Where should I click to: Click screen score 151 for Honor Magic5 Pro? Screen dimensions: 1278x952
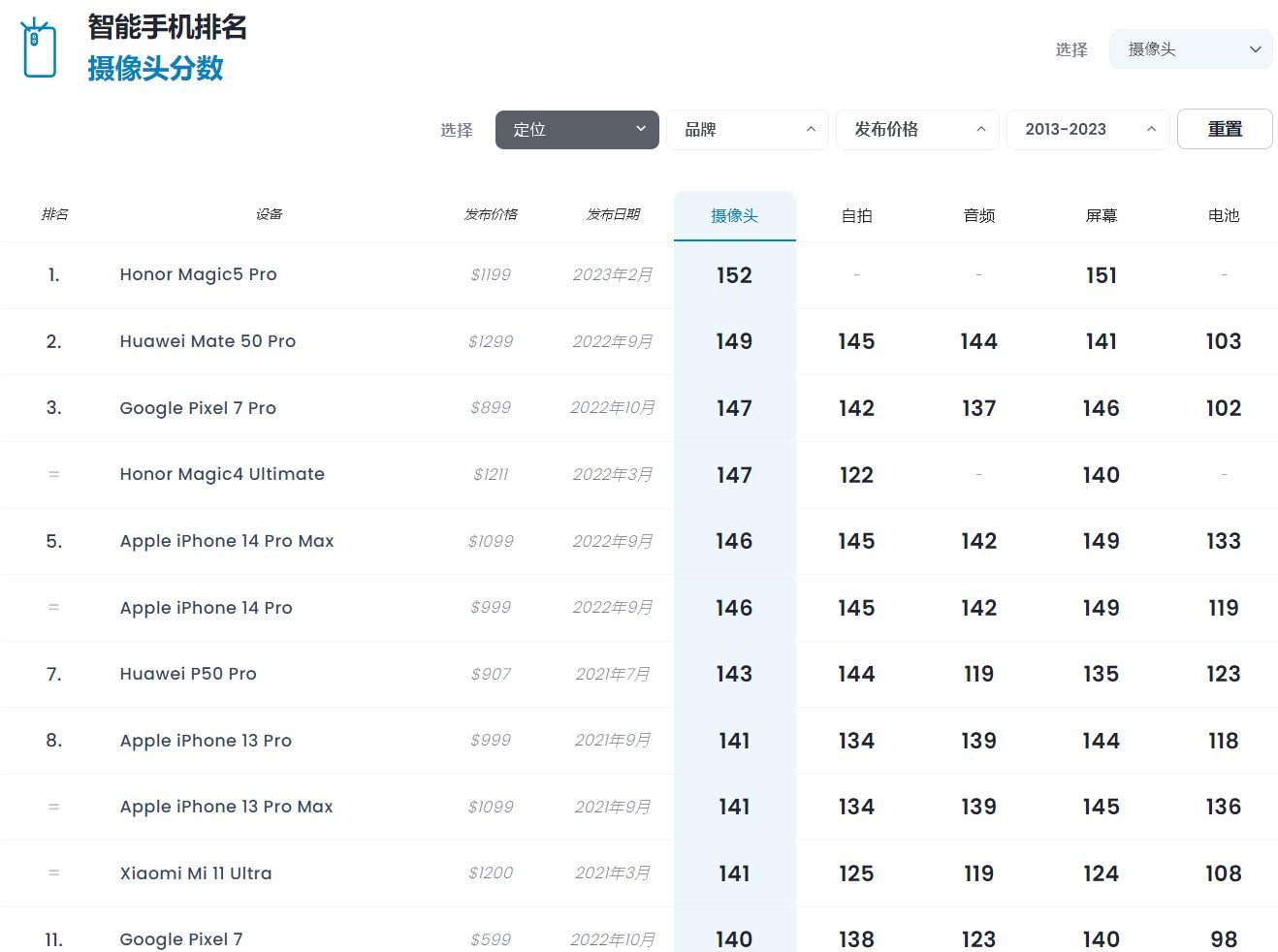point(1102,275)
